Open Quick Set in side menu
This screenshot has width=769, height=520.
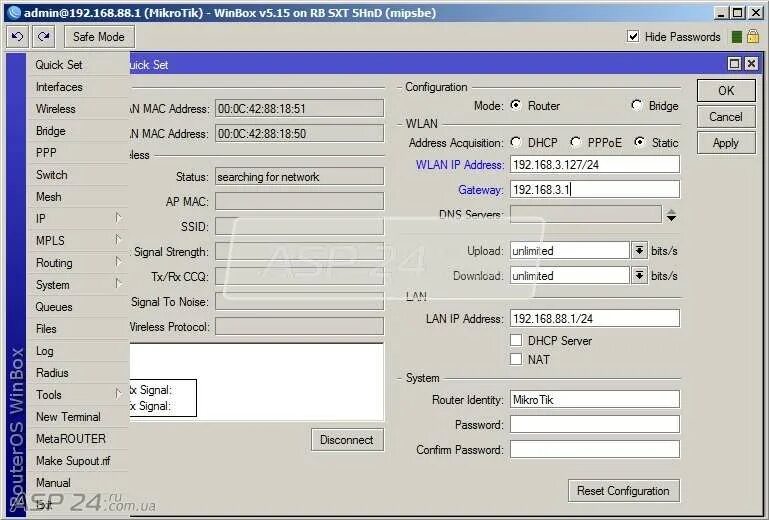[78, 65]
